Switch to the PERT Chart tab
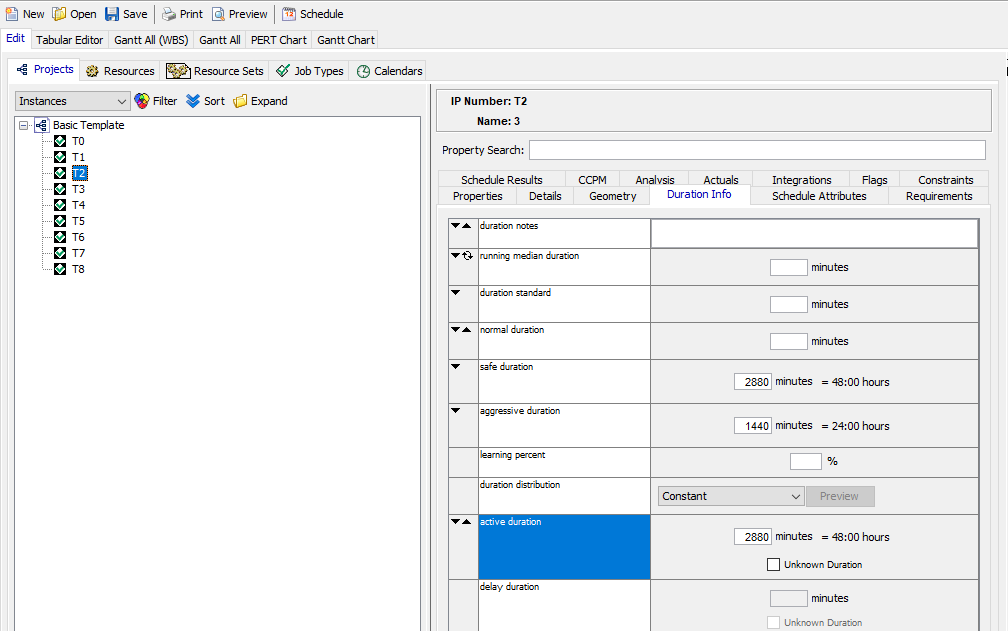Screen dimensions: 1008x631 [279, 40]
